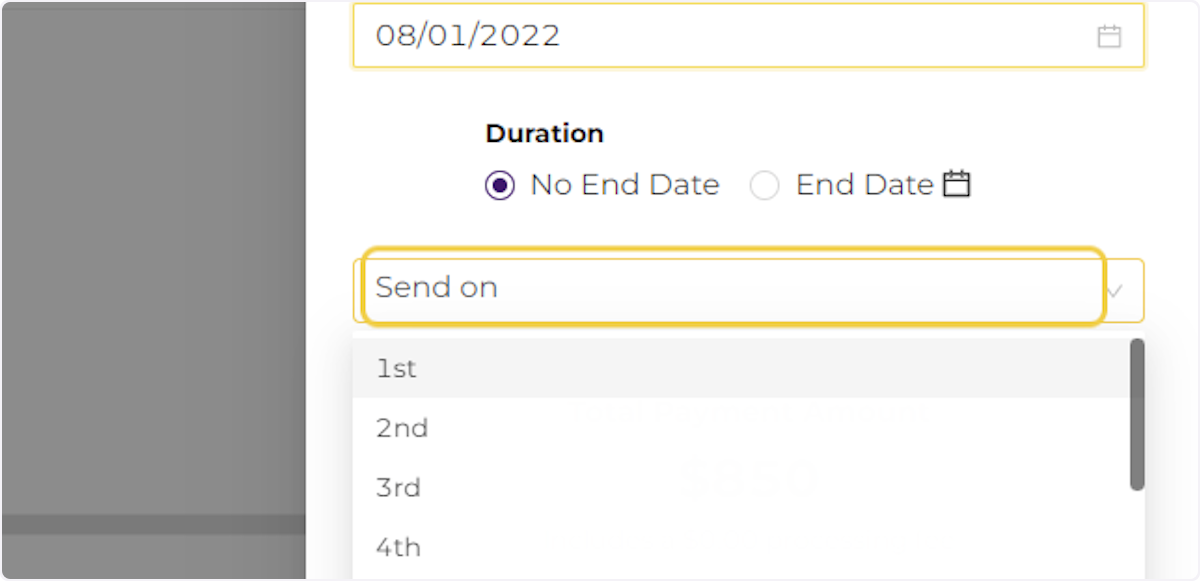Image resolution: width=1200 pixels, height=581 pixels.
Task: Focus the Send on input field
Action: [x=600, y=289]
